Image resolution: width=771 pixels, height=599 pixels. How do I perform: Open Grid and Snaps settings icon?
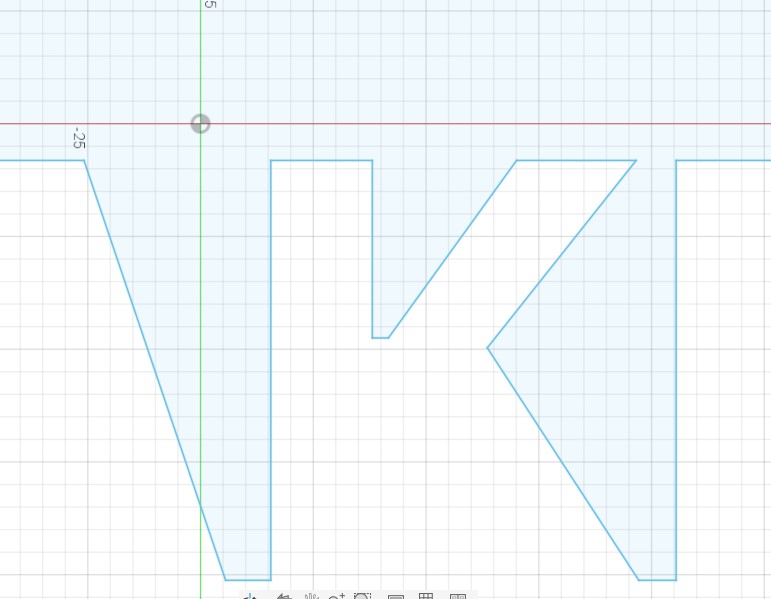(426, 596)
